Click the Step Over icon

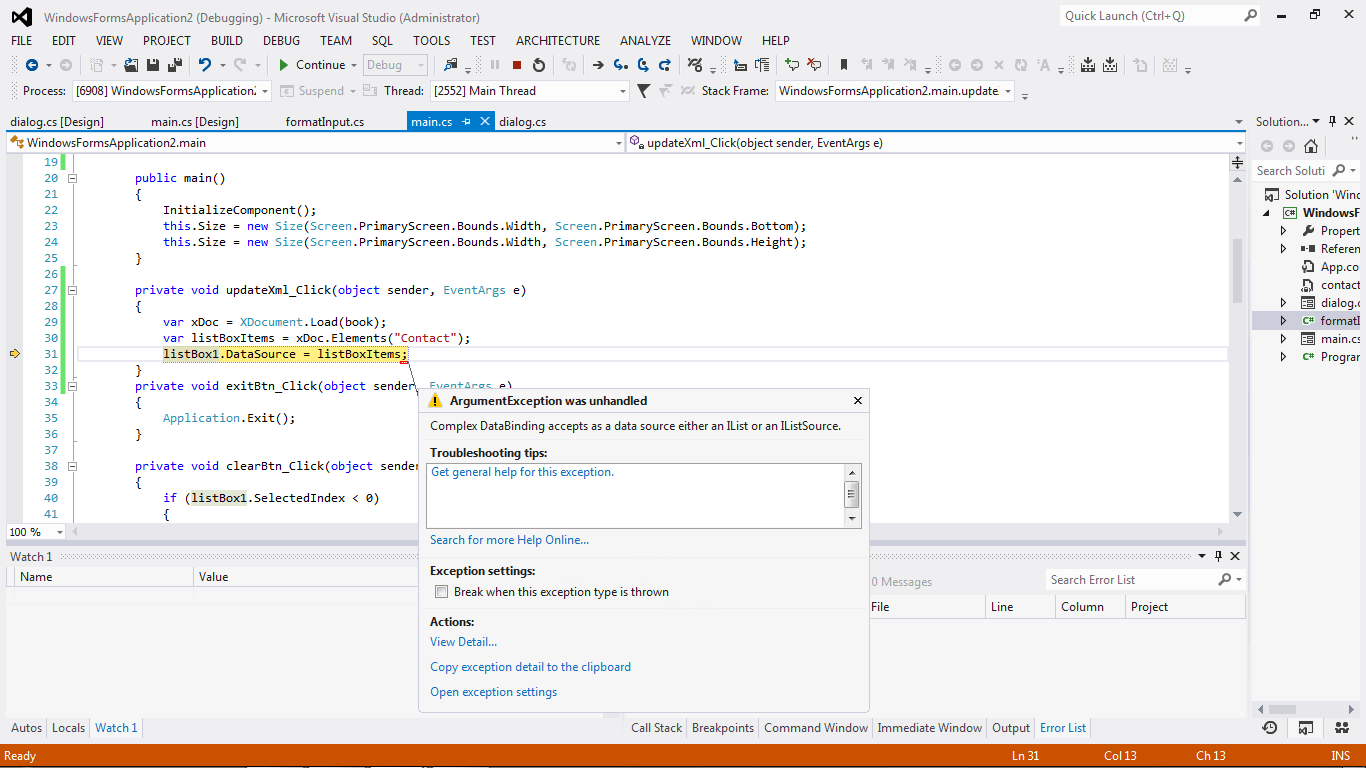pos(642,65)
